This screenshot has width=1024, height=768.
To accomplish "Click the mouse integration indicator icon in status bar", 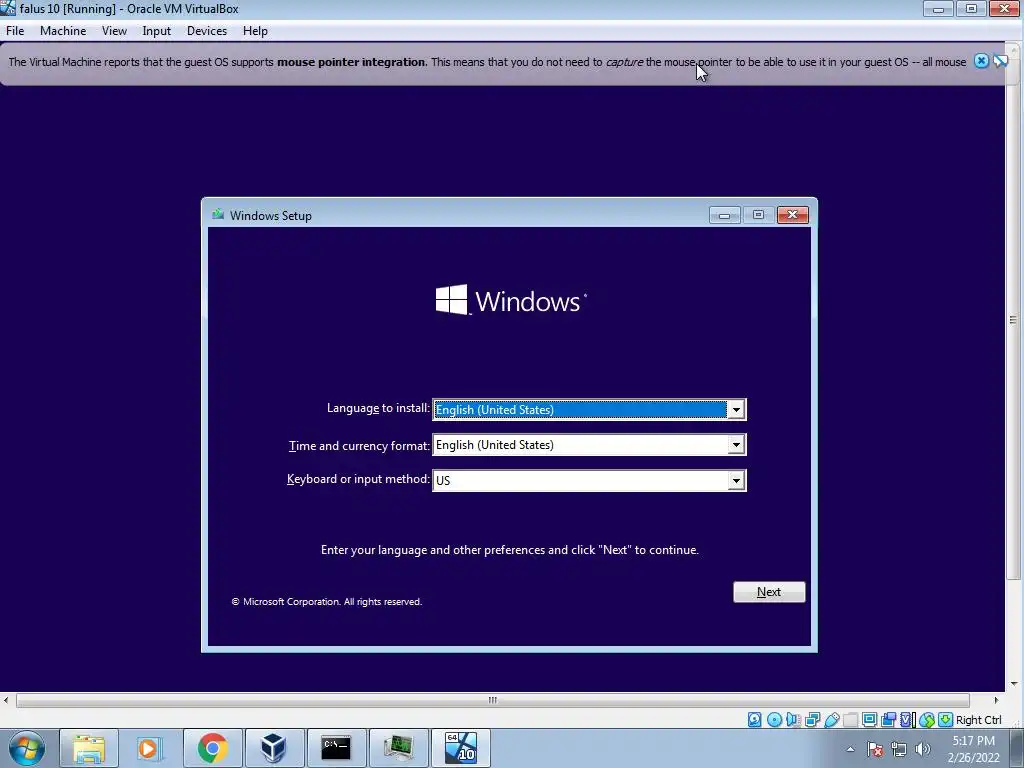I will click(927, 720).
